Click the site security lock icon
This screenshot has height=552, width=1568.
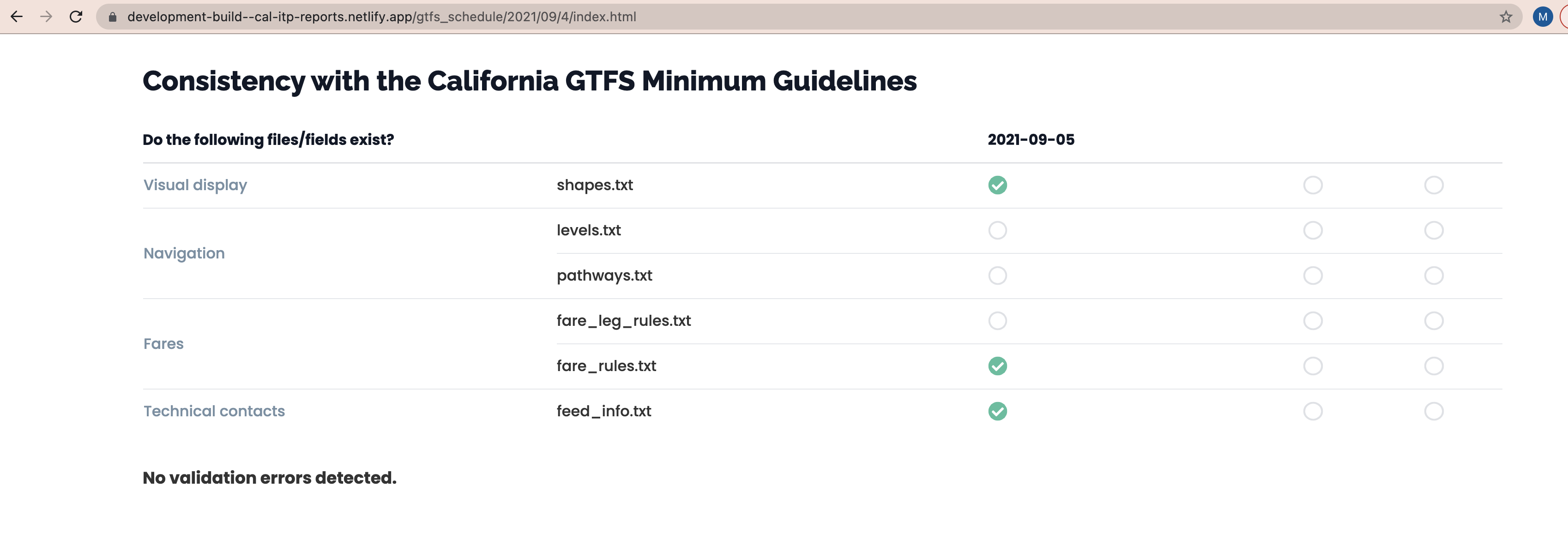pos(112,17)
